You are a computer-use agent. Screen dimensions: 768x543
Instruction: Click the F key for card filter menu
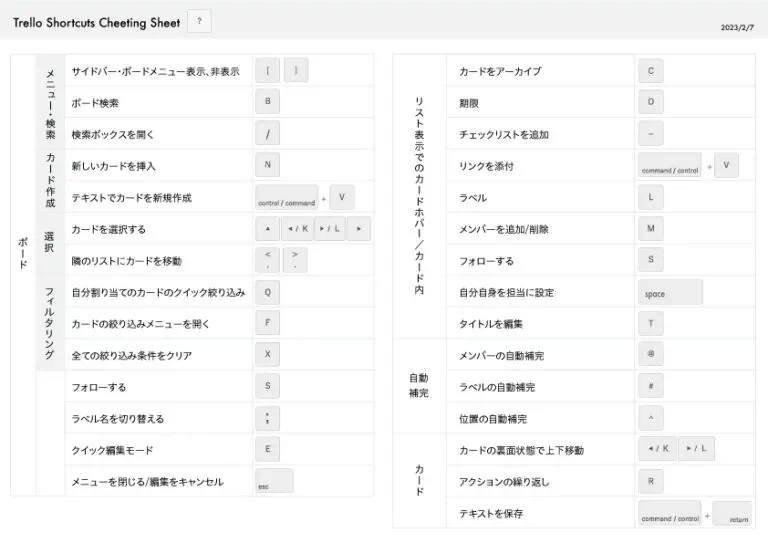click(267, 324)
